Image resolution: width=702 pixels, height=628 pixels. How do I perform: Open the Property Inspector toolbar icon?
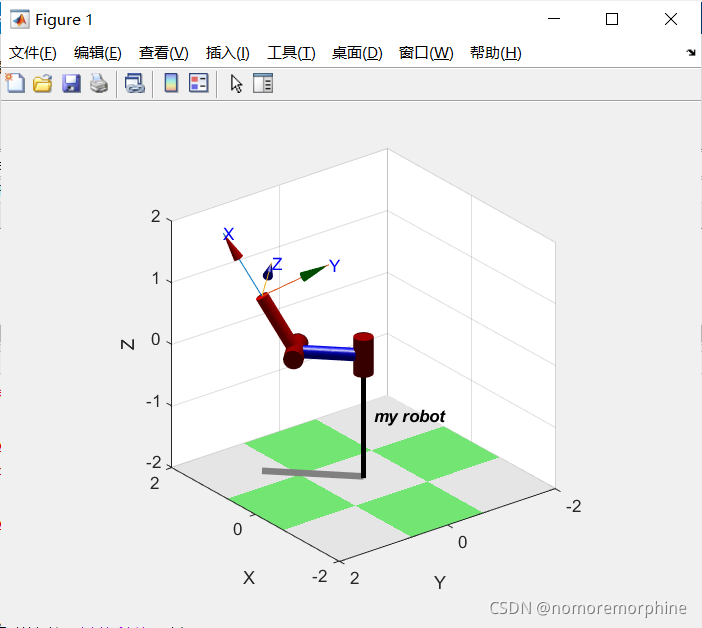point(263,83)
